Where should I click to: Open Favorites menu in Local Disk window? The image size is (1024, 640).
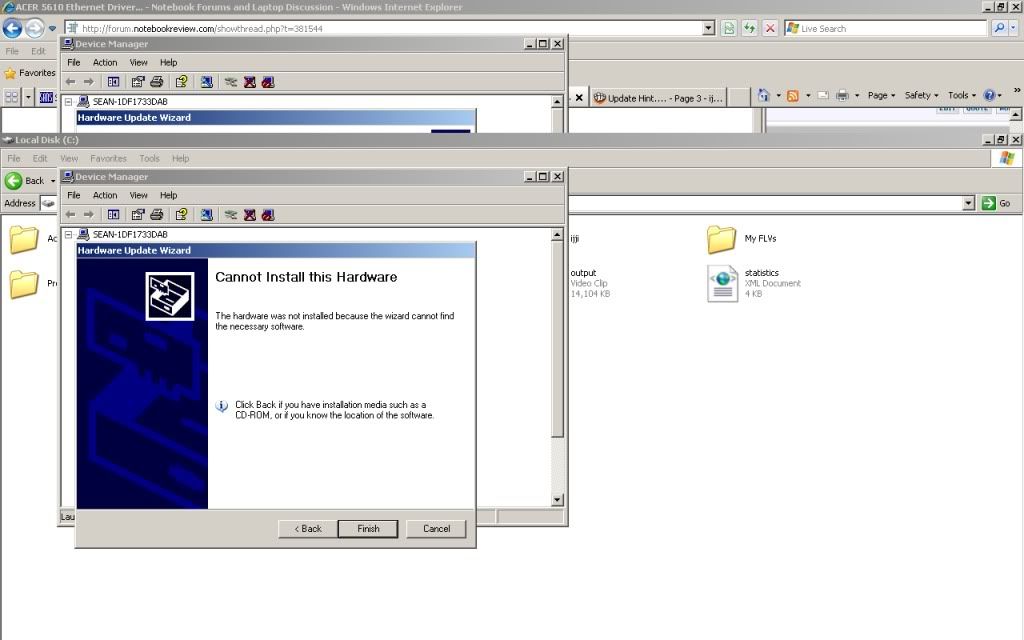[x=108, y=159]
